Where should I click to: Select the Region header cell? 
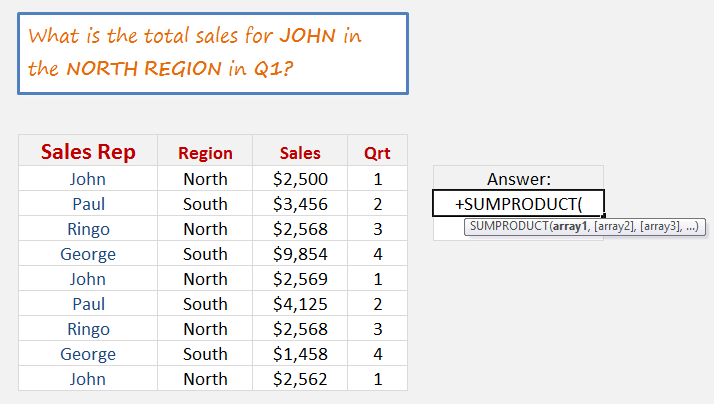[205, 151]
